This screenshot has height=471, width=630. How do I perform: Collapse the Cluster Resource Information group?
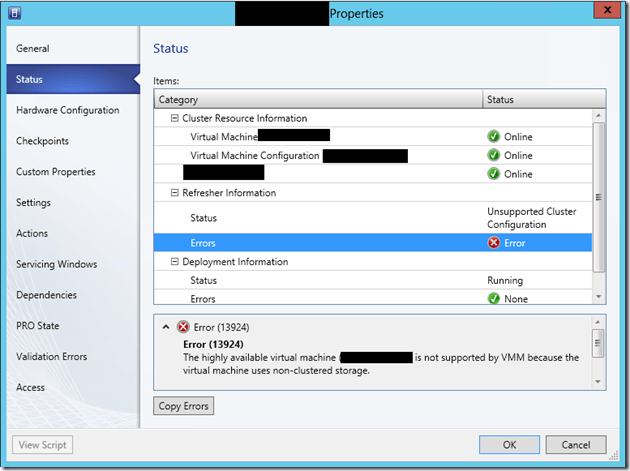click(175, 118)
